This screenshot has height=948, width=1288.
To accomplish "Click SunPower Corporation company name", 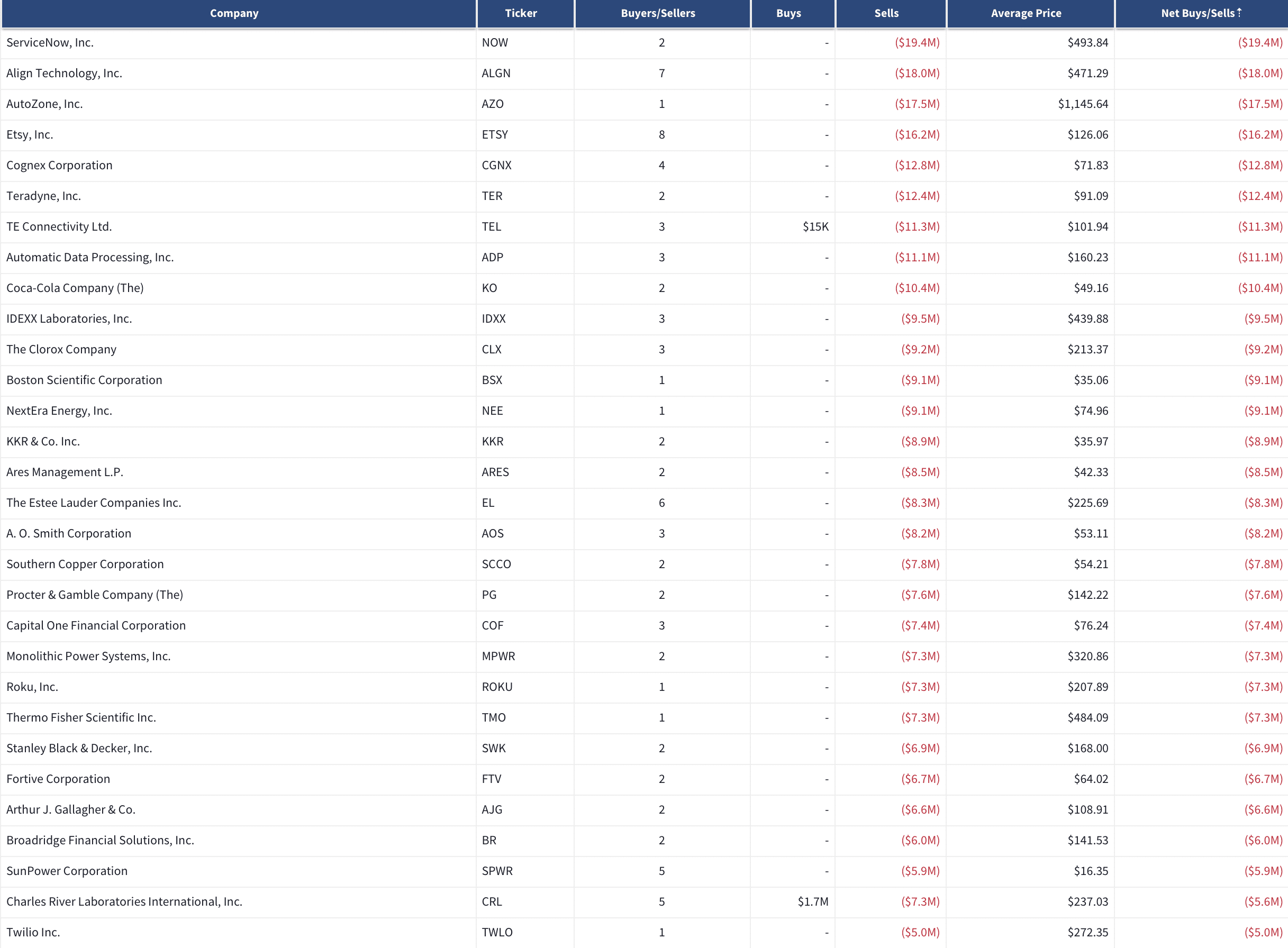I will 67,871.
